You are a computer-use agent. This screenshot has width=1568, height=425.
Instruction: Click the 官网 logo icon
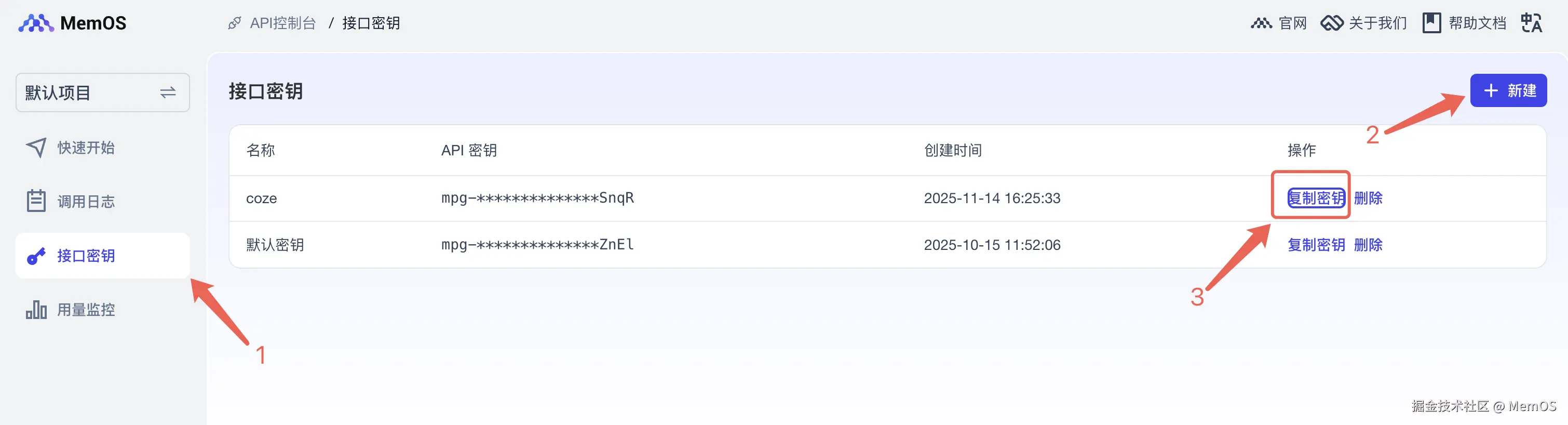[x=1261, y=23]
